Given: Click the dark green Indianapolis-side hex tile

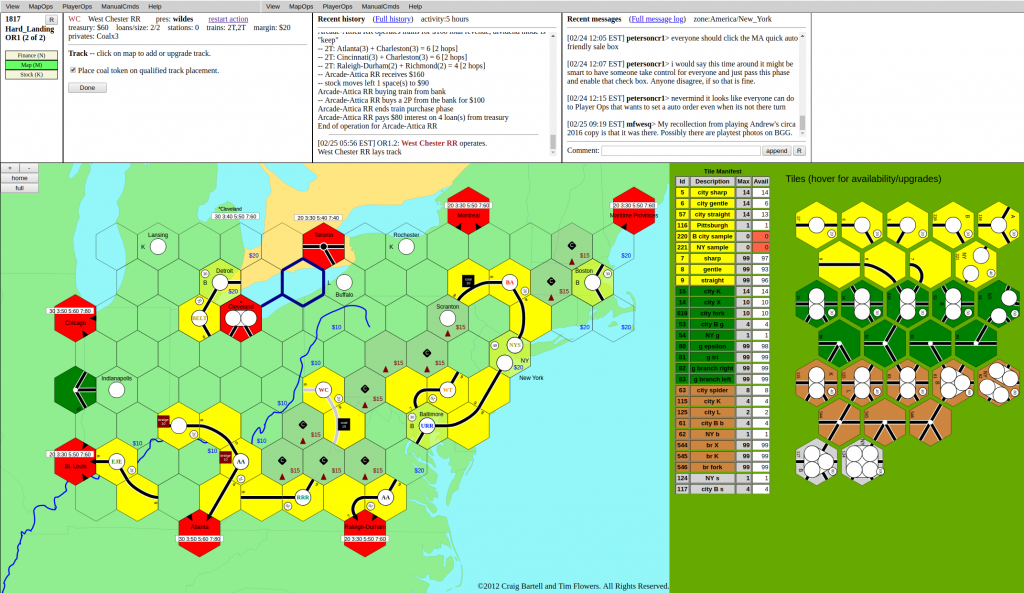Looking at the screenshot, I should (74, 389).
